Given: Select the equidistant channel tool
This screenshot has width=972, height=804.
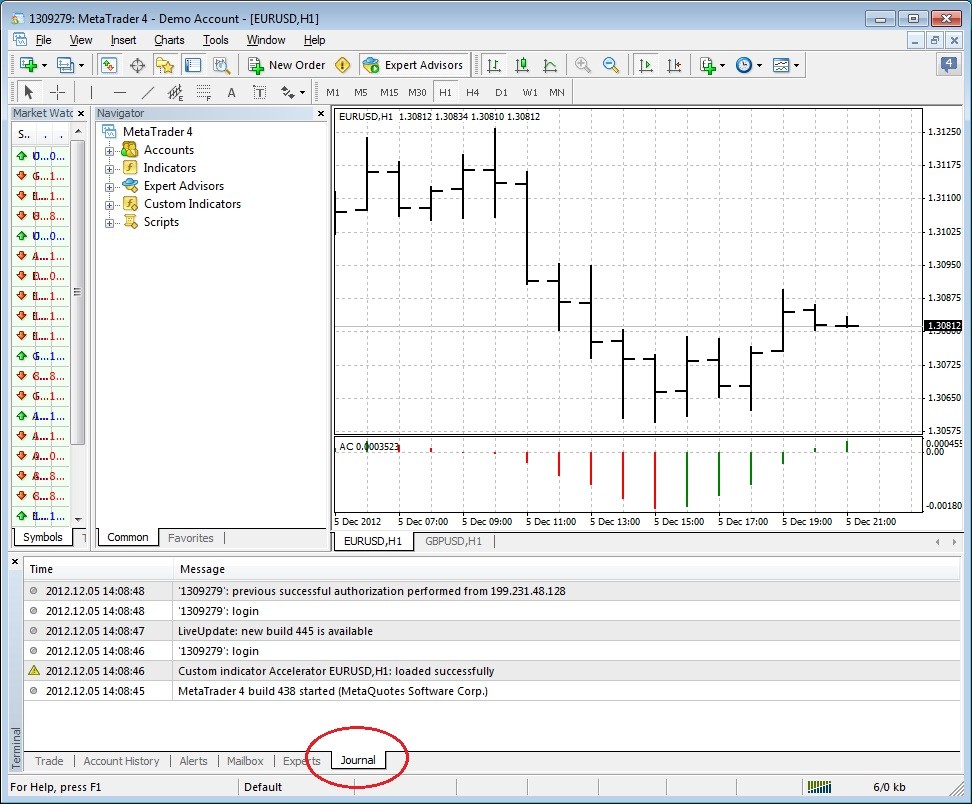Looking at the screenshot, I should (175, 92).
